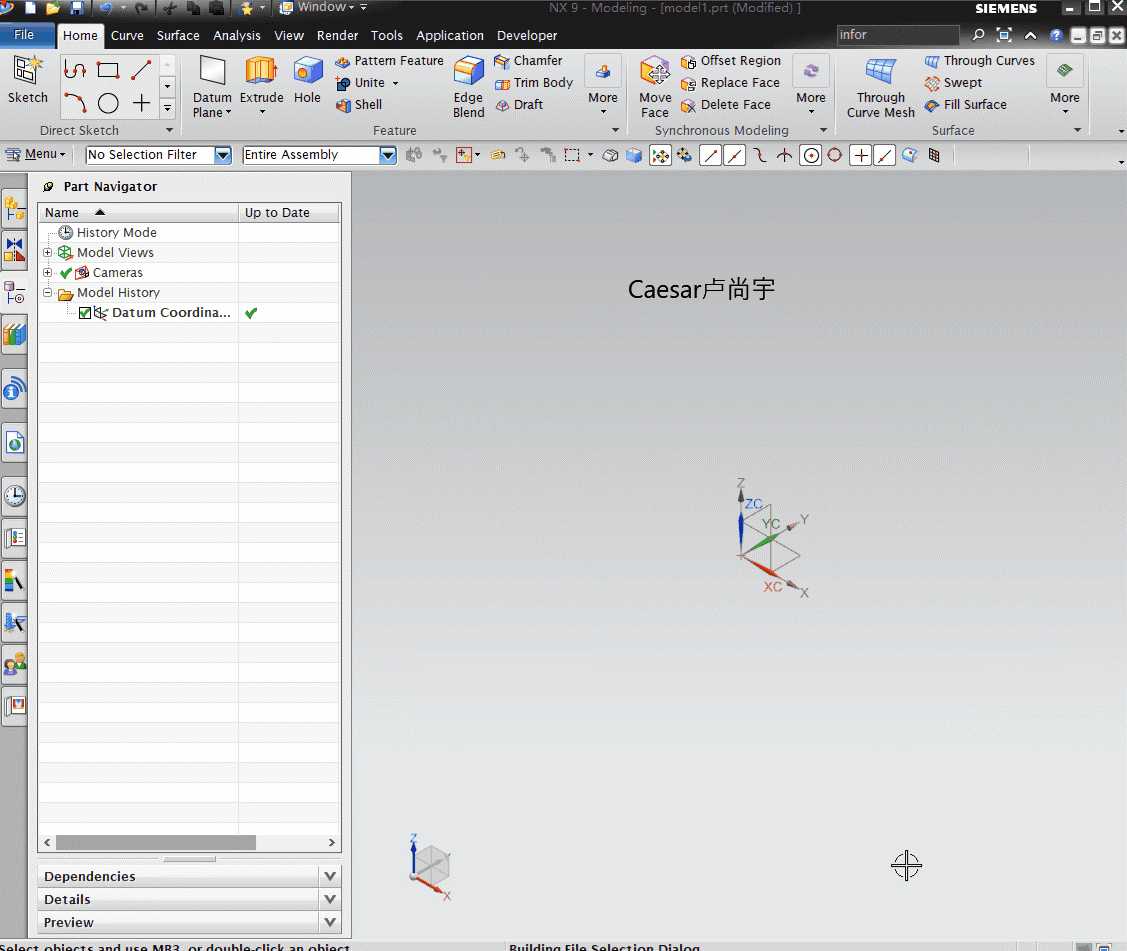
Task: Toggle the snap to intersection option
Action: [x=784, y=155]
